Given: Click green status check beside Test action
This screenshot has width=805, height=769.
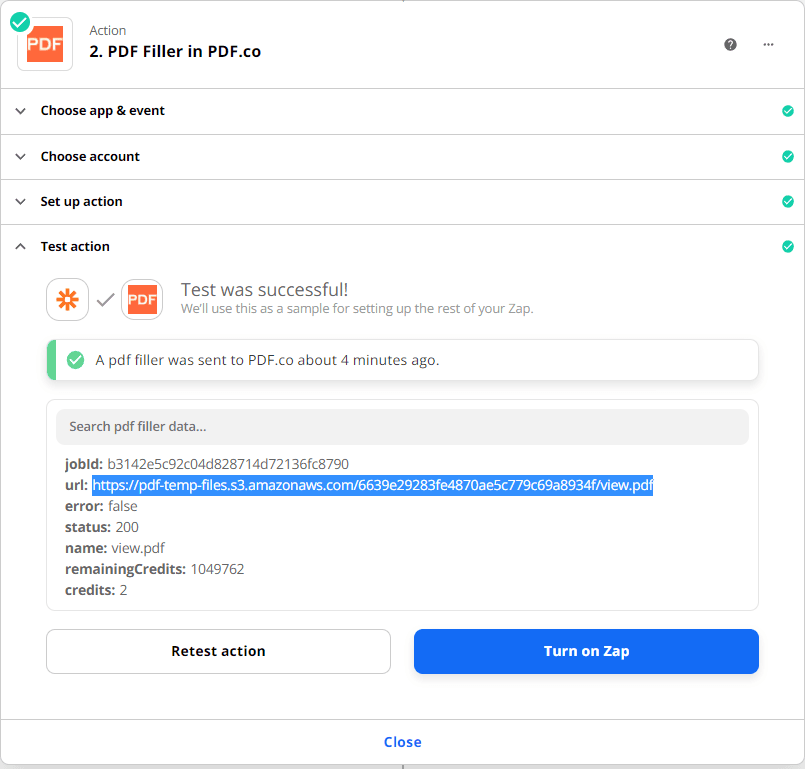Looking at the screenshot, I should point(787,247).
